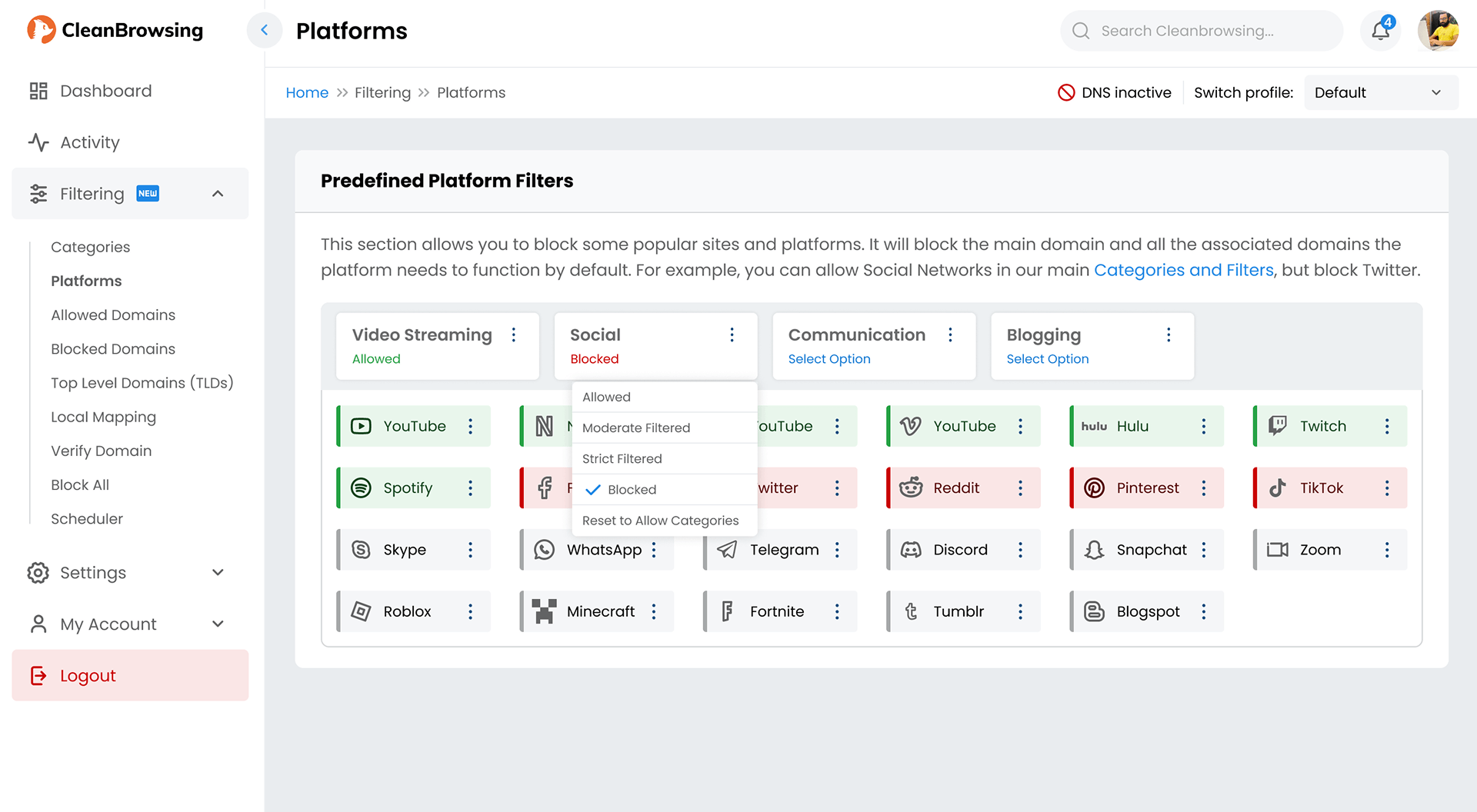Choose Strict Filtered from the menu
Viewport: 1477px width, 812px height.
click(622, 459)
